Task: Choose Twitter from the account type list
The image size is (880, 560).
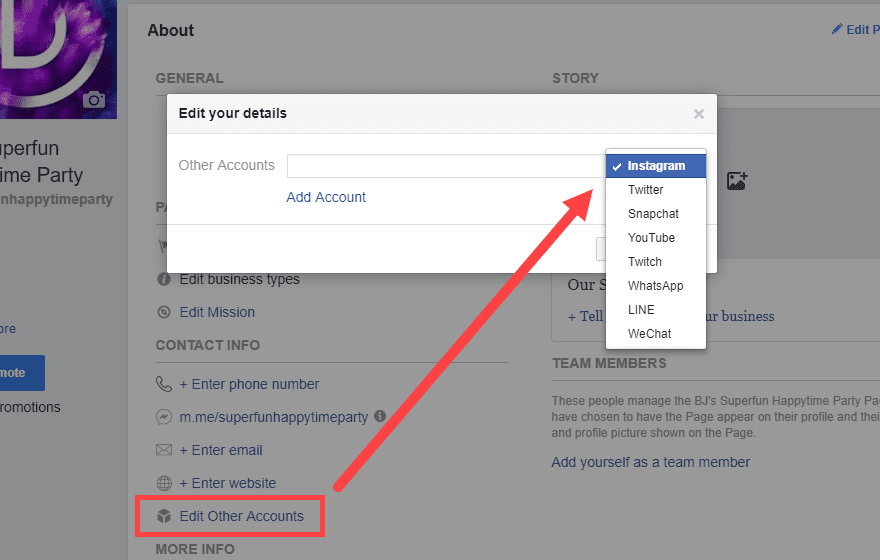Action: (x=656, y=190)
